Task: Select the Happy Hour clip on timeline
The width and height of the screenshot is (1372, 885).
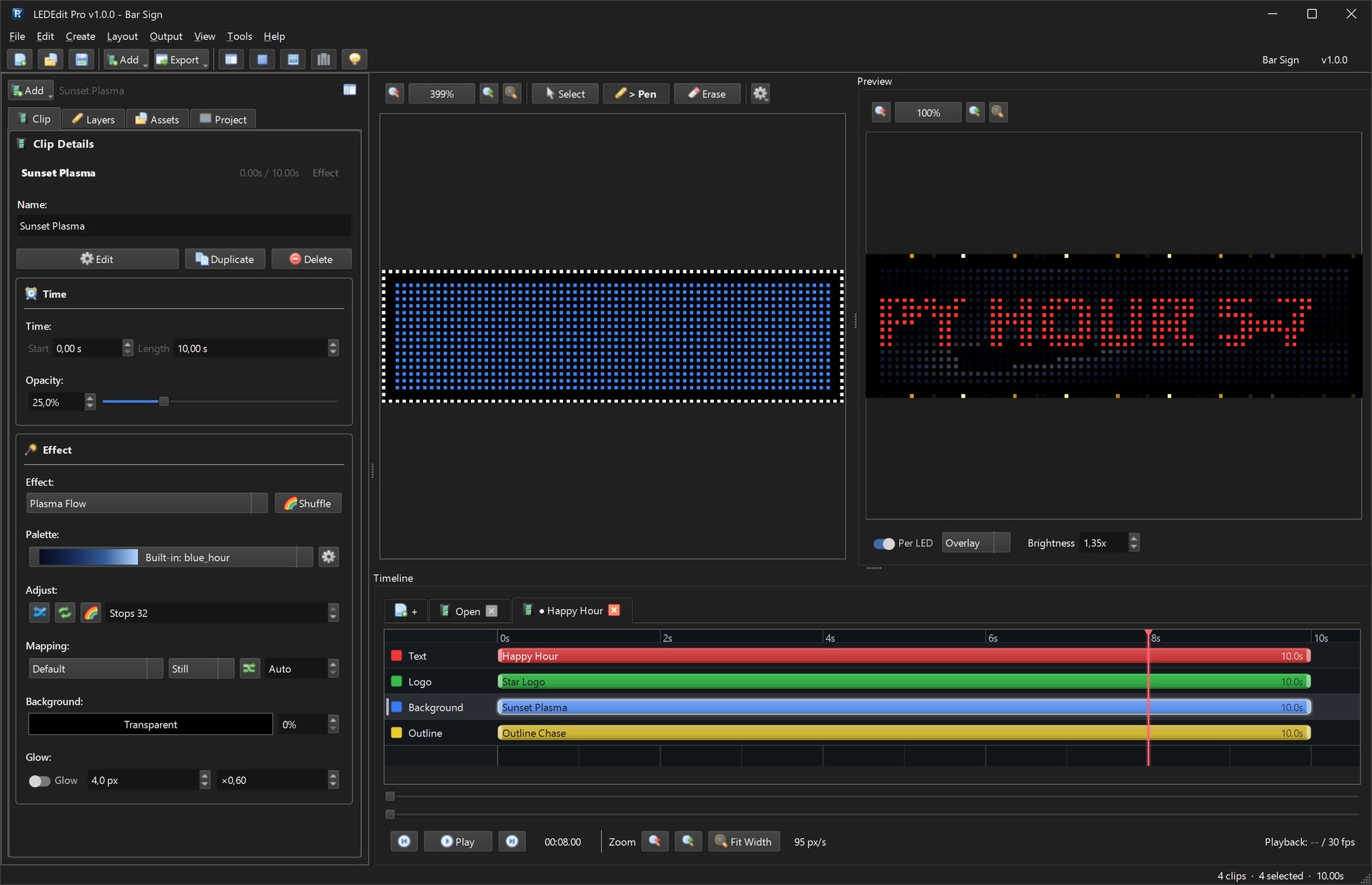Action: (904, 656)
